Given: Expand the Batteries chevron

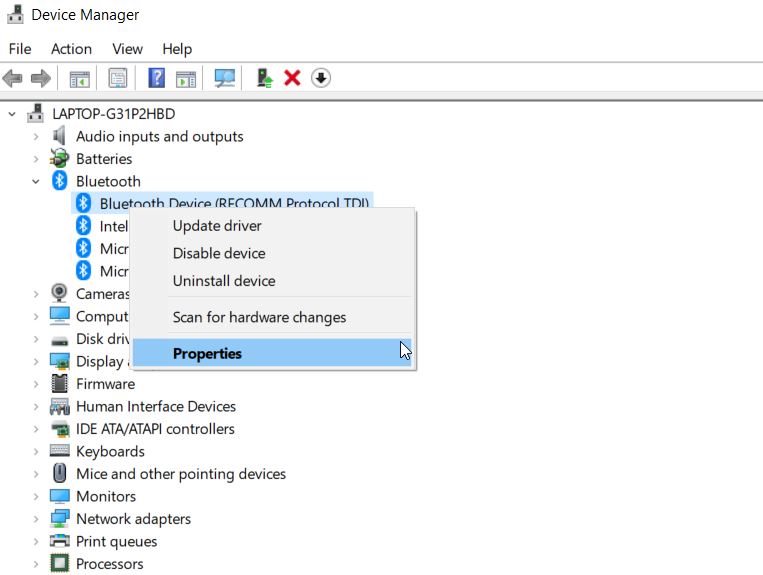Looking at the screenshot, I should (x=36, y=159).
